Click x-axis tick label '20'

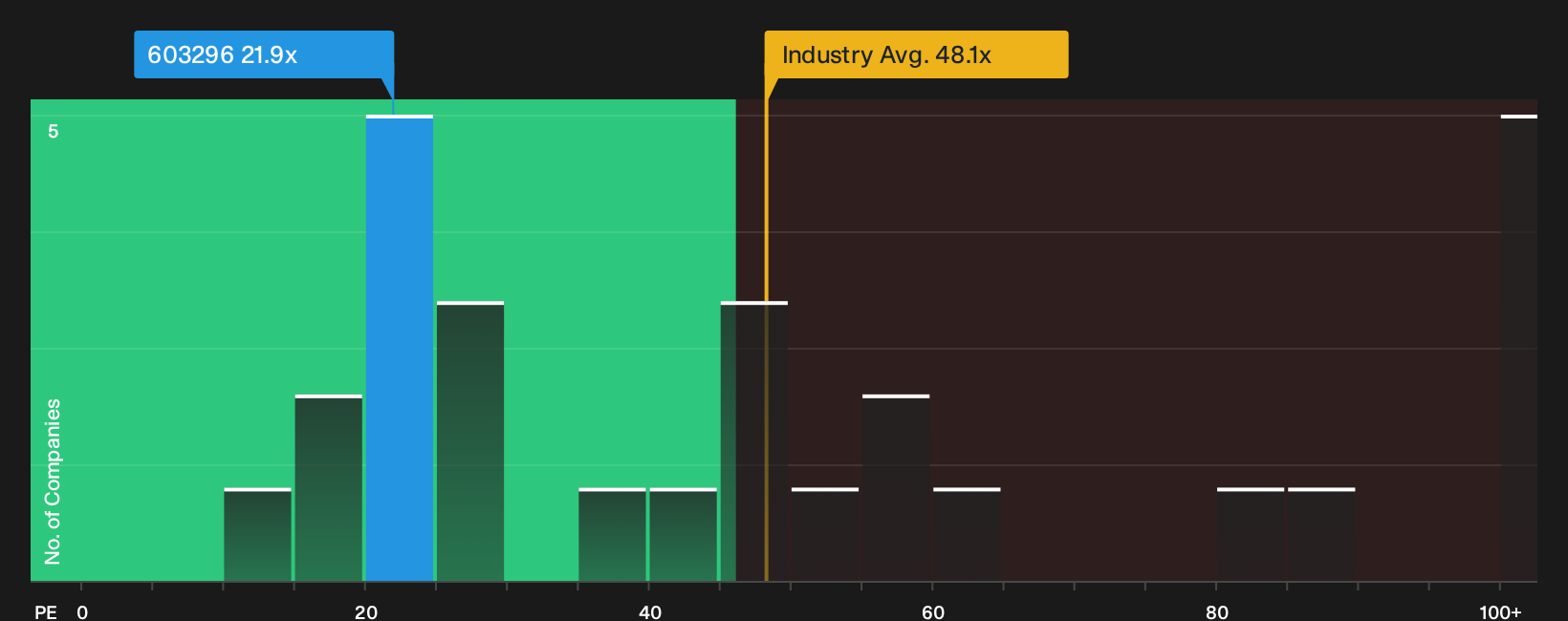coord(366,611)
